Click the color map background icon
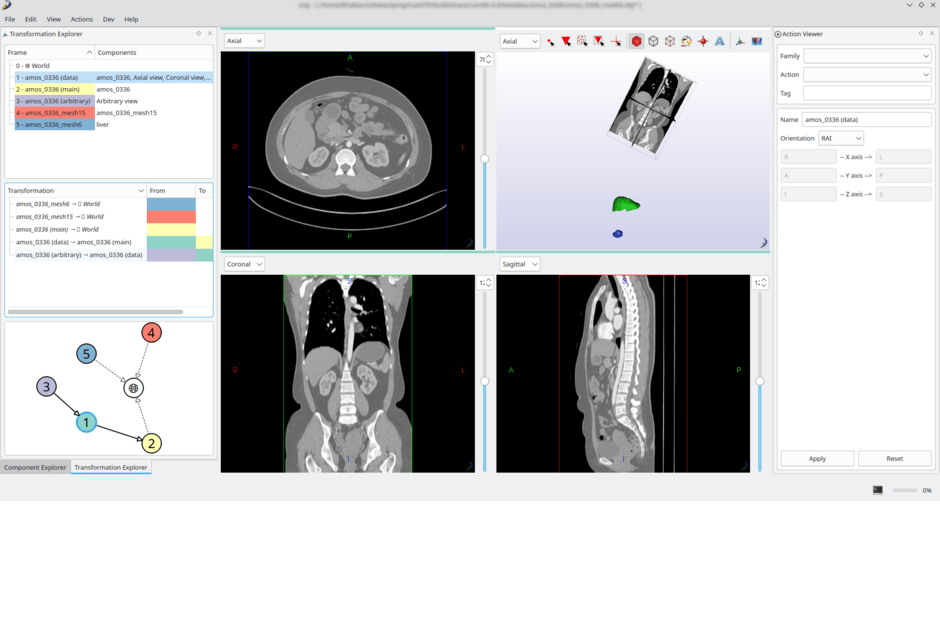 point(757,41)
